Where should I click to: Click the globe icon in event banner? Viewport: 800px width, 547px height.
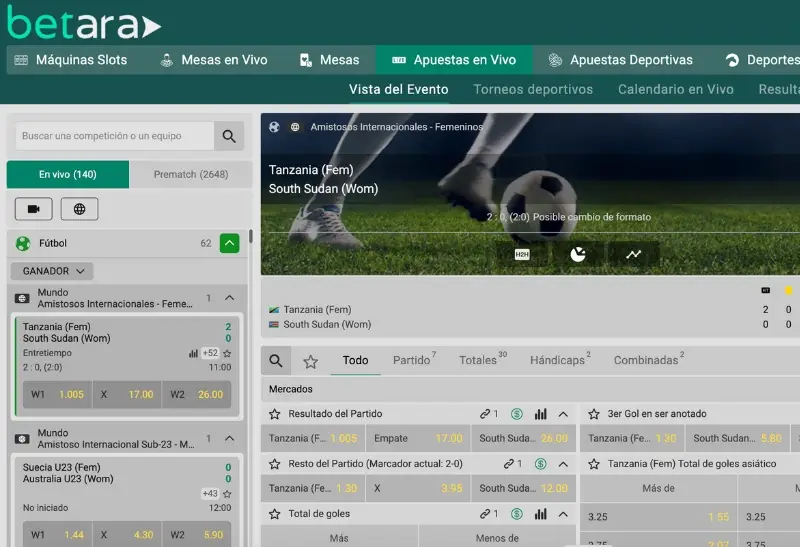tap(295, 127)
